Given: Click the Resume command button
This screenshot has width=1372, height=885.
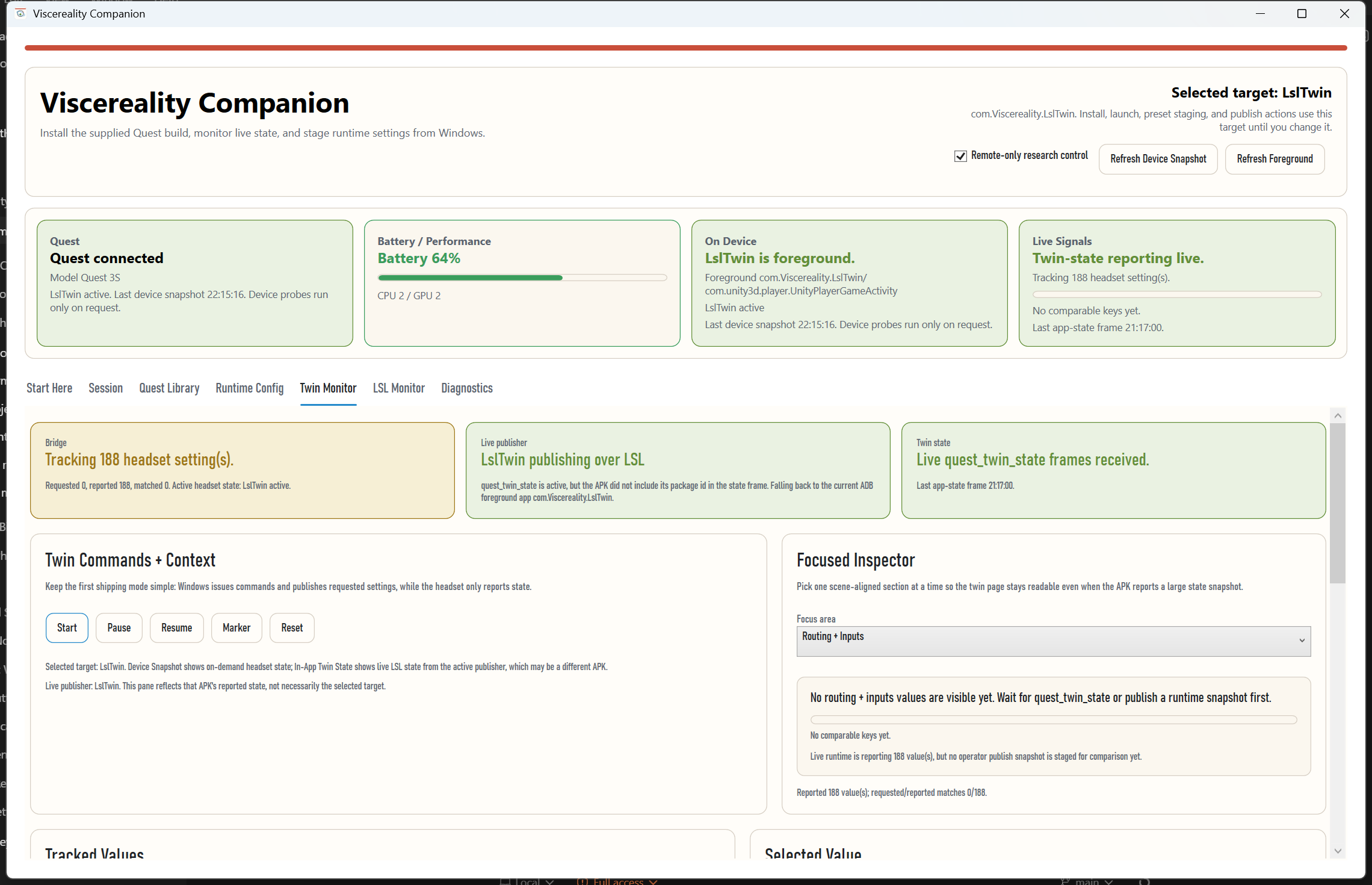Looking at the screenshot, I should pyautogui.click(x=176, y=628).
